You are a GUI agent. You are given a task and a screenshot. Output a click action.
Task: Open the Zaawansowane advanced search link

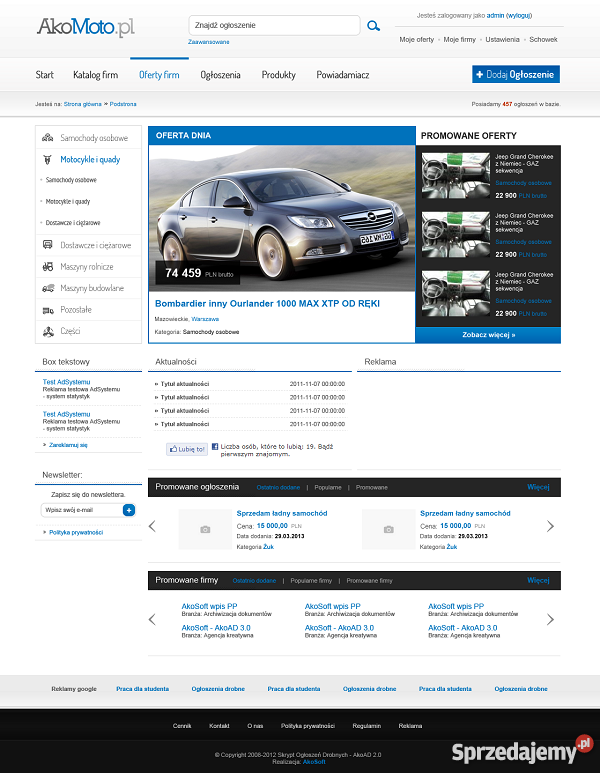[x=208, y=43]
